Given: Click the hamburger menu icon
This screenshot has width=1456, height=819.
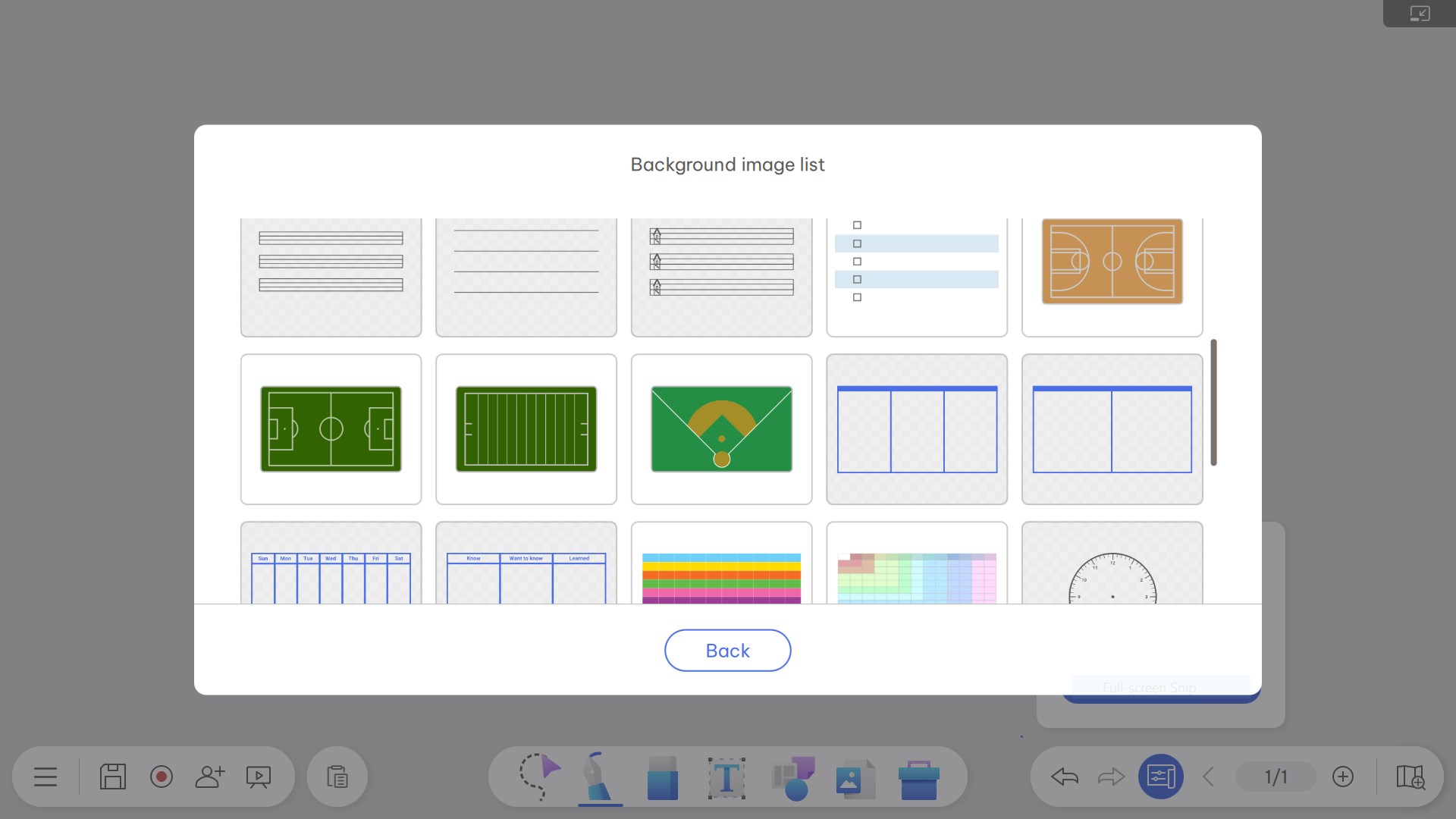Looking at the screenshot, I should pyautogui.click(x=45, y=777).
